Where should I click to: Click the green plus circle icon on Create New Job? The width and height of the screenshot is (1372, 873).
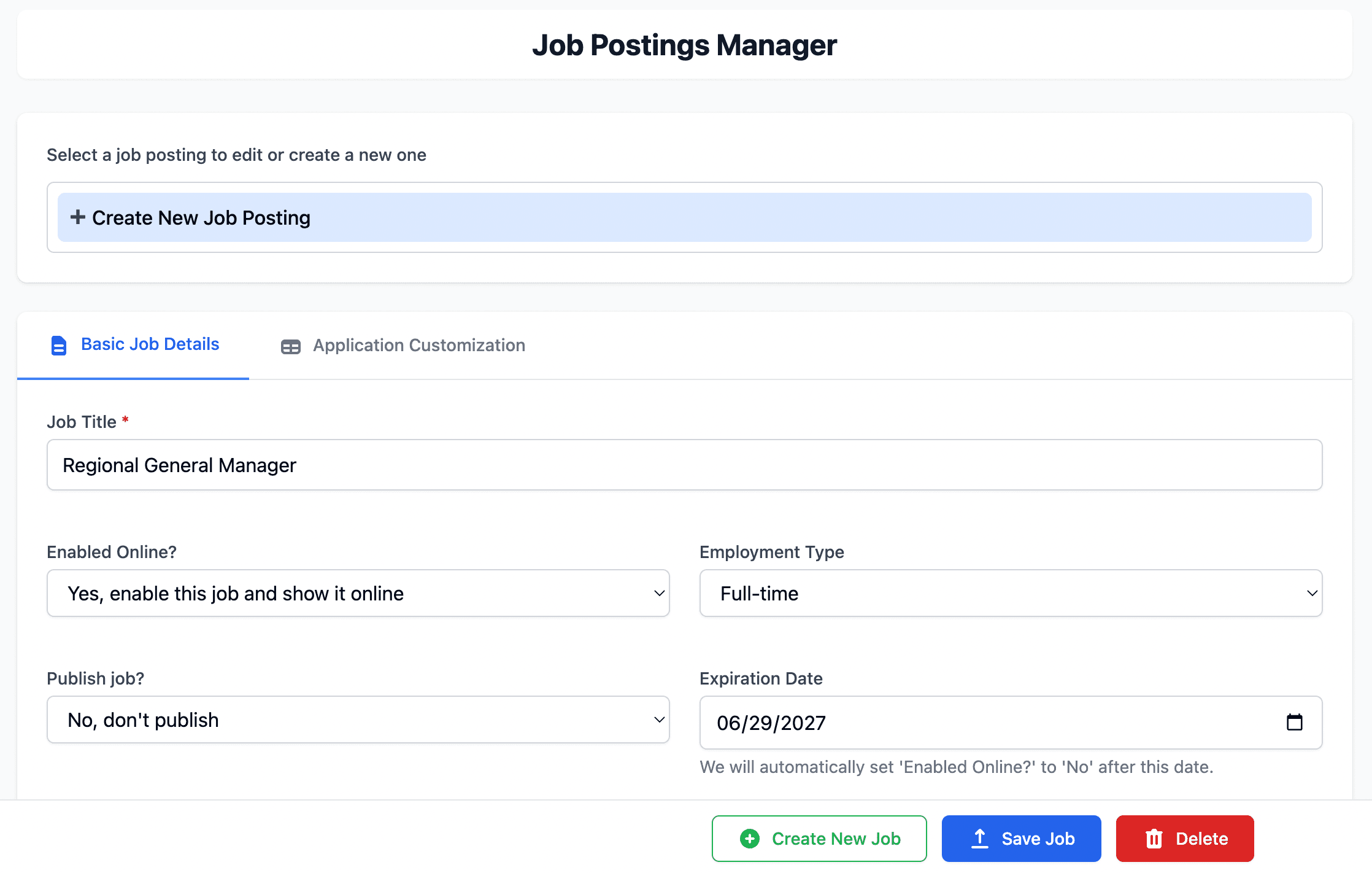(x=749, y=839)
